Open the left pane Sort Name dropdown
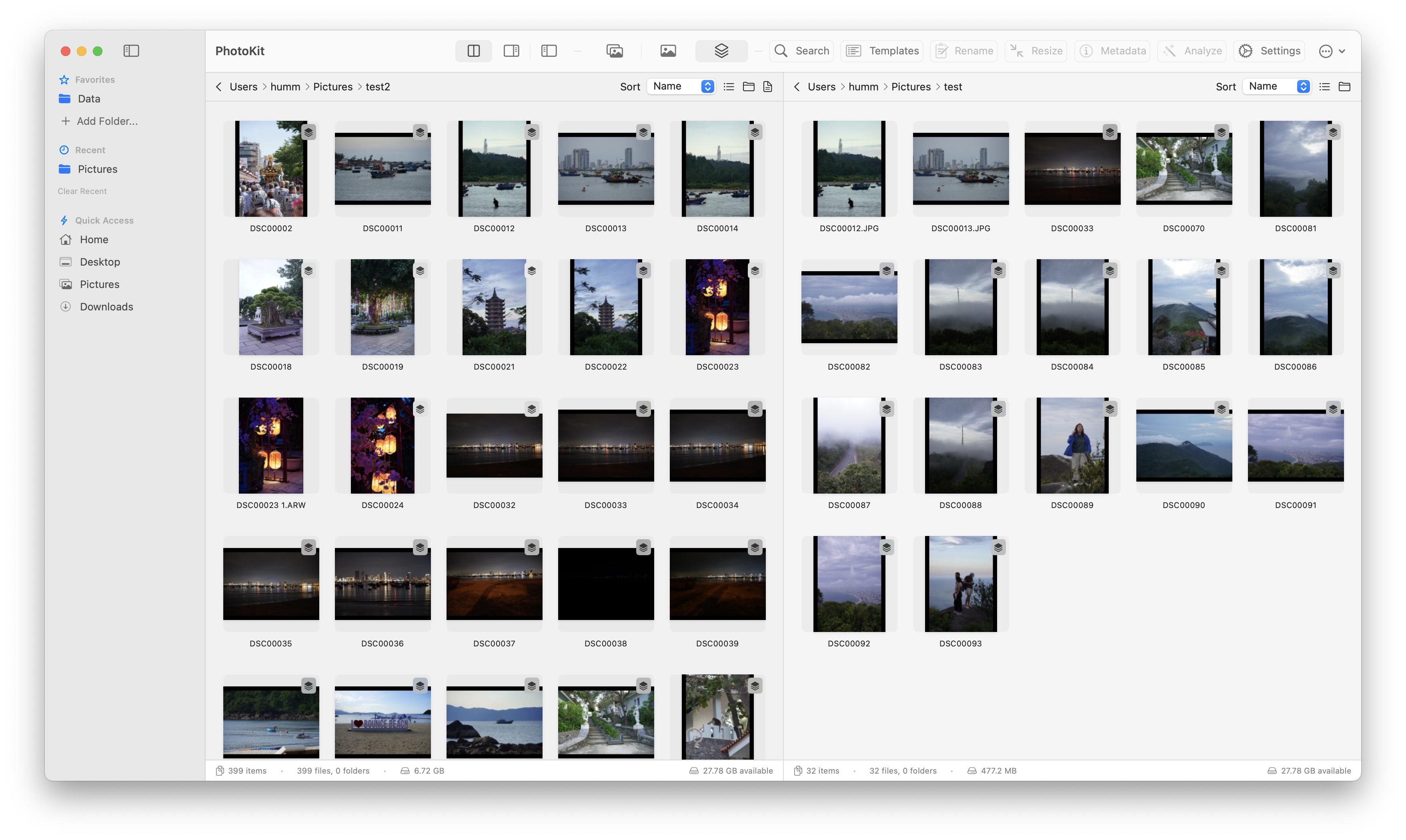Viewport: 1406px width, 840px height. point(681,87)
